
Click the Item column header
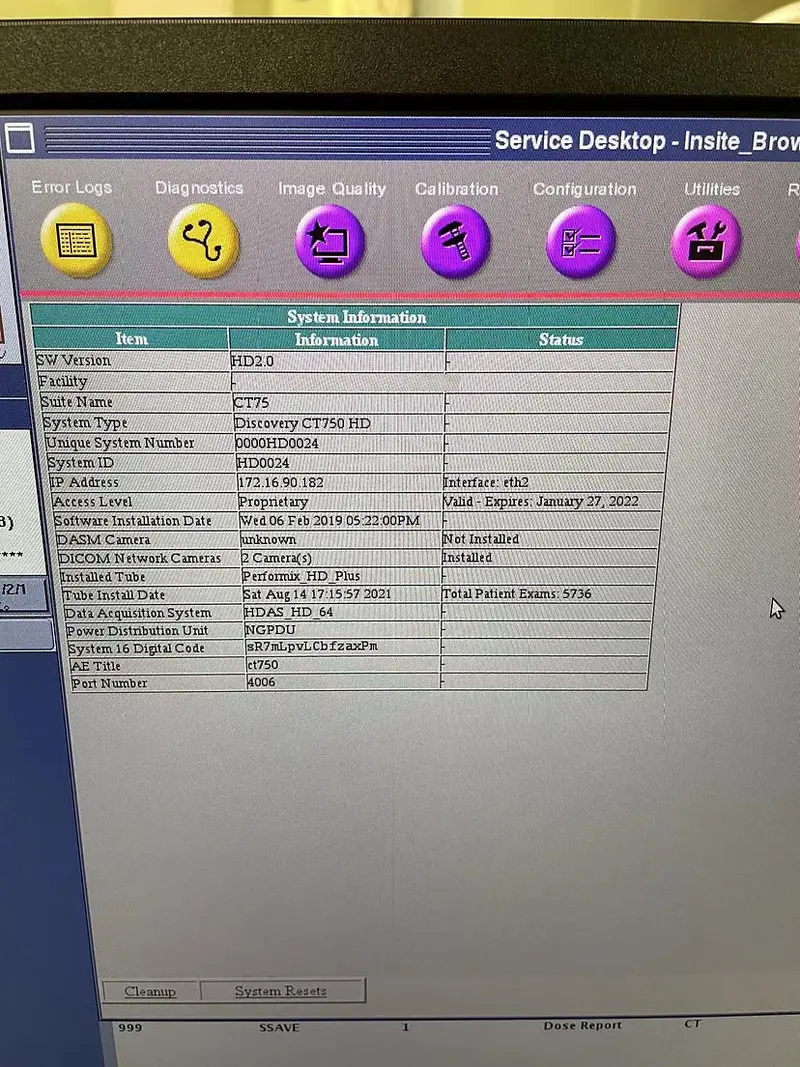pyautogui.click(x=131, y=339)
